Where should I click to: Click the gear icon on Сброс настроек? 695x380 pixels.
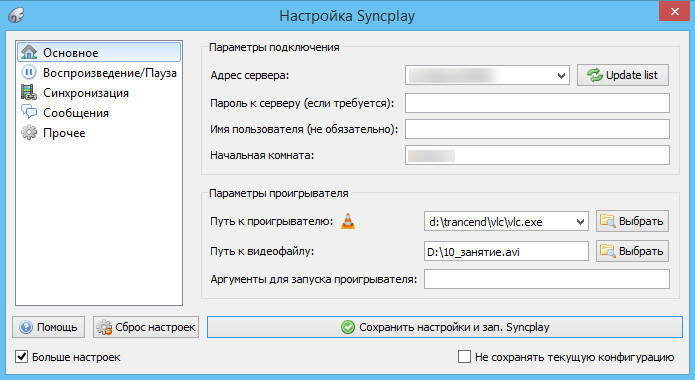click(x=104, y=327)
